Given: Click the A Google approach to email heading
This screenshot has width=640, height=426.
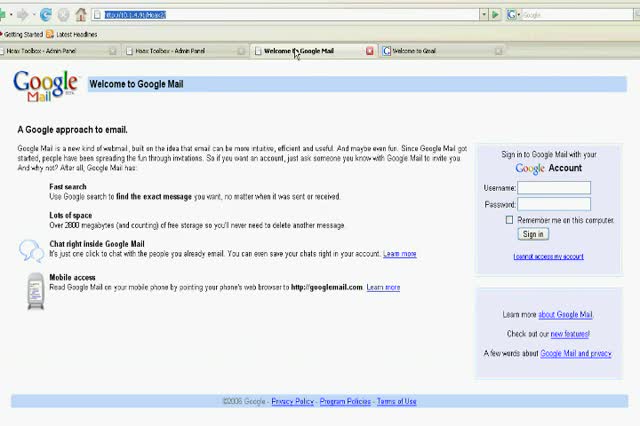Looking at the screenshot, I should [x=73, y=130].
